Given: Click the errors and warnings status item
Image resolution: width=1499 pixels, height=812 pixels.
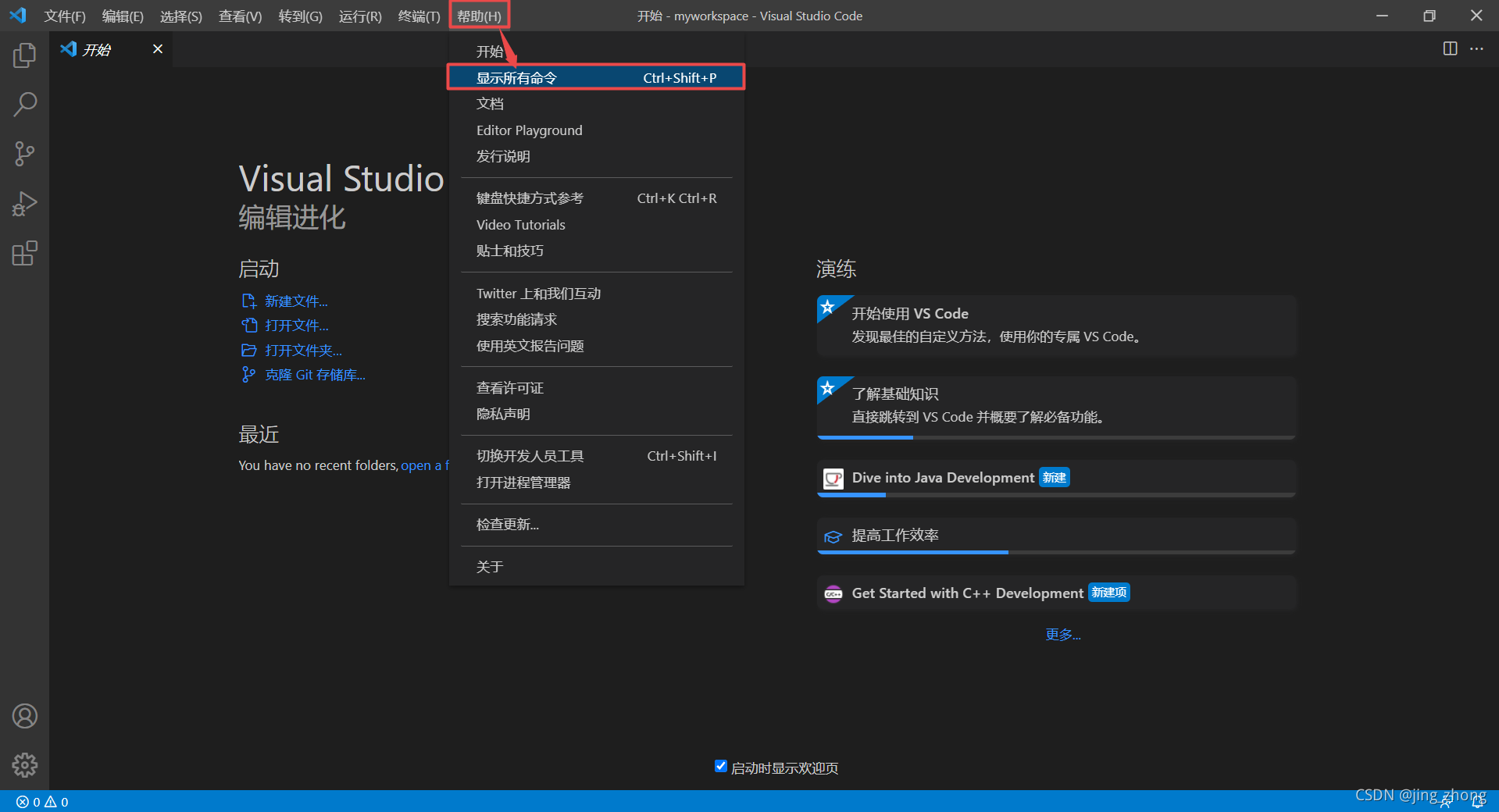Looking at the screenshot, I should pos(42,802).
